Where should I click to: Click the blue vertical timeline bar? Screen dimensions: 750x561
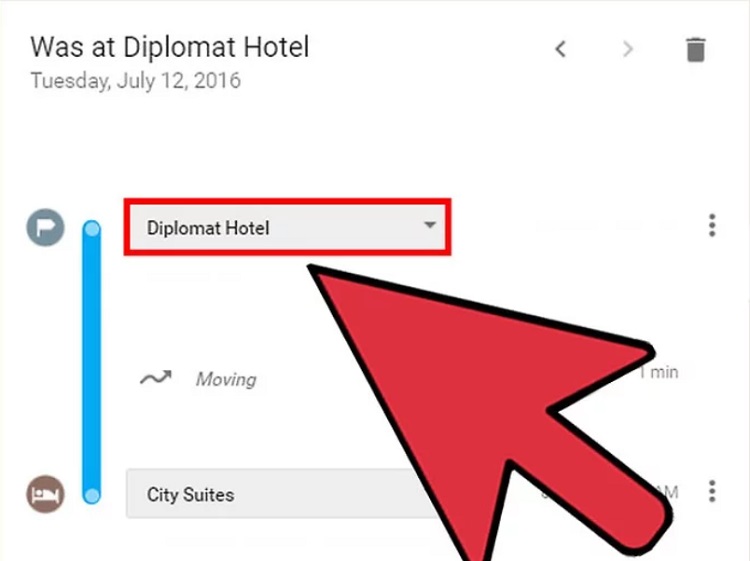[x=92, y=362]
